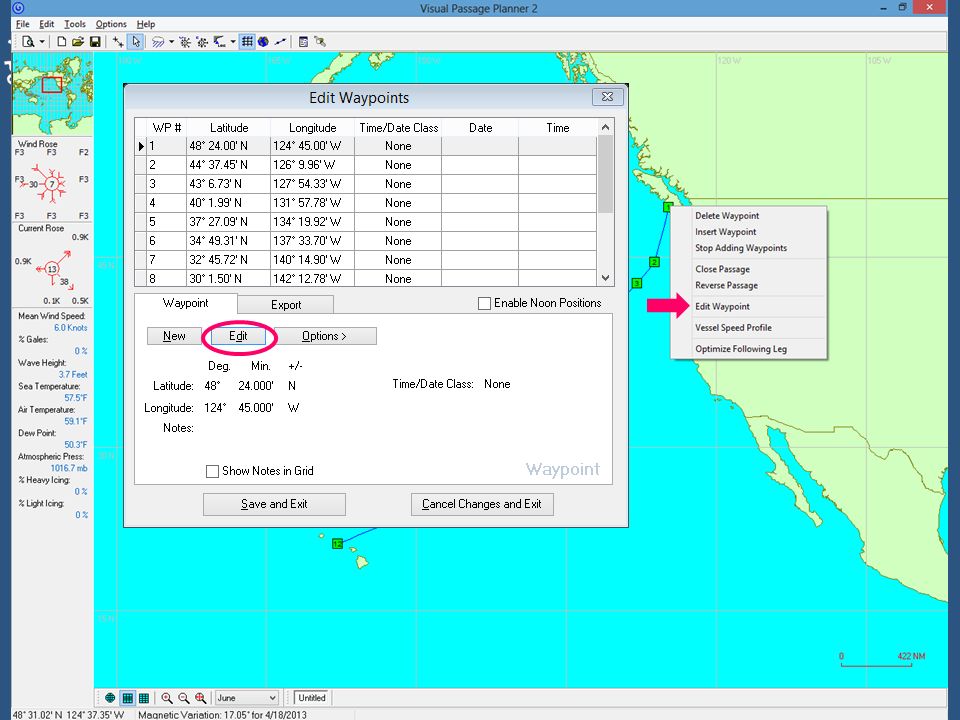Image resolution: width=960 pixels, height=720 pixels.
Task: Click the Latitude column header
Action: click(x=228, y=127)
